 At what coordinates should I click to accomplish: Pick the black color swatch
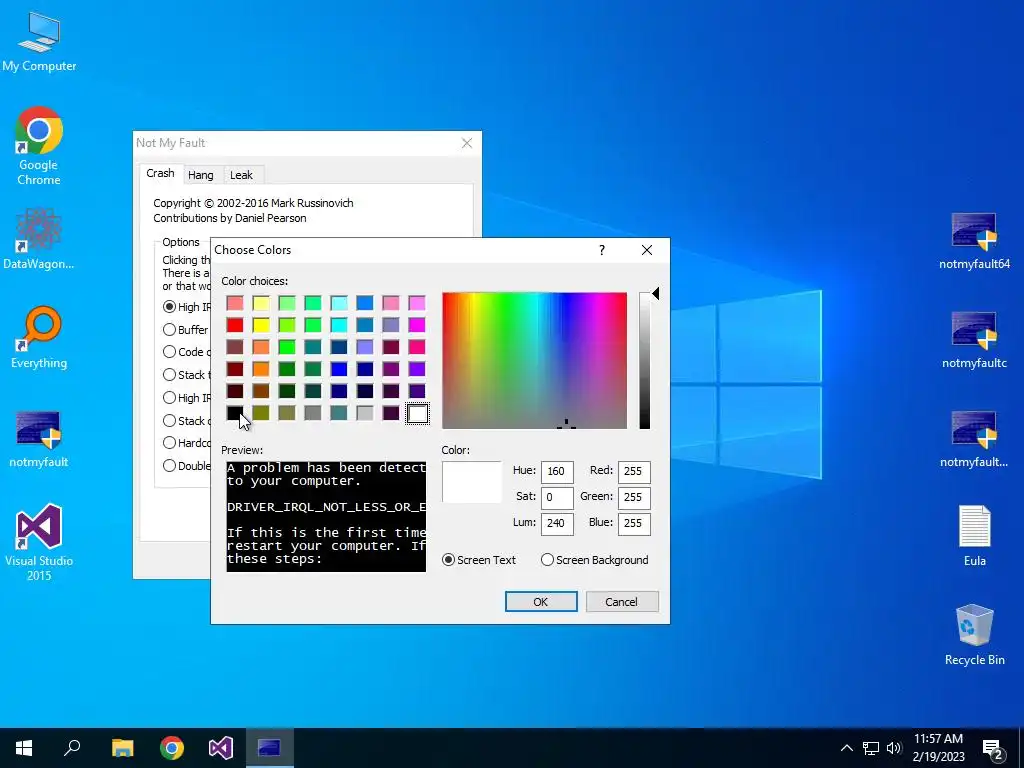(x=234, y=413)
